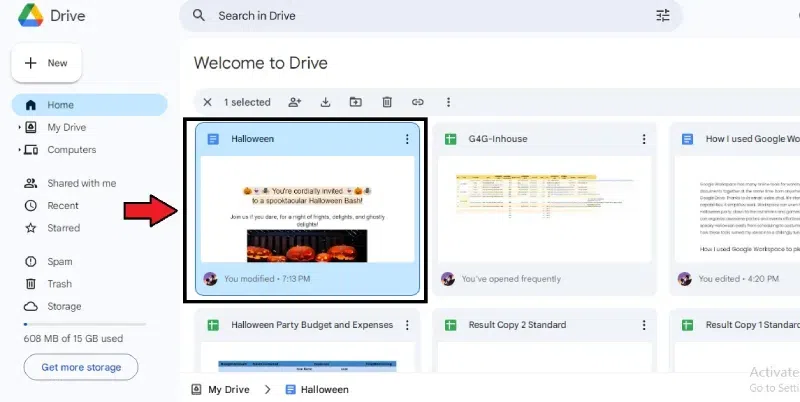The image size is (800, 402).
Task: Click Docs icon on How I used Google card
Action: pyautogui.click(x=687, y=139)
